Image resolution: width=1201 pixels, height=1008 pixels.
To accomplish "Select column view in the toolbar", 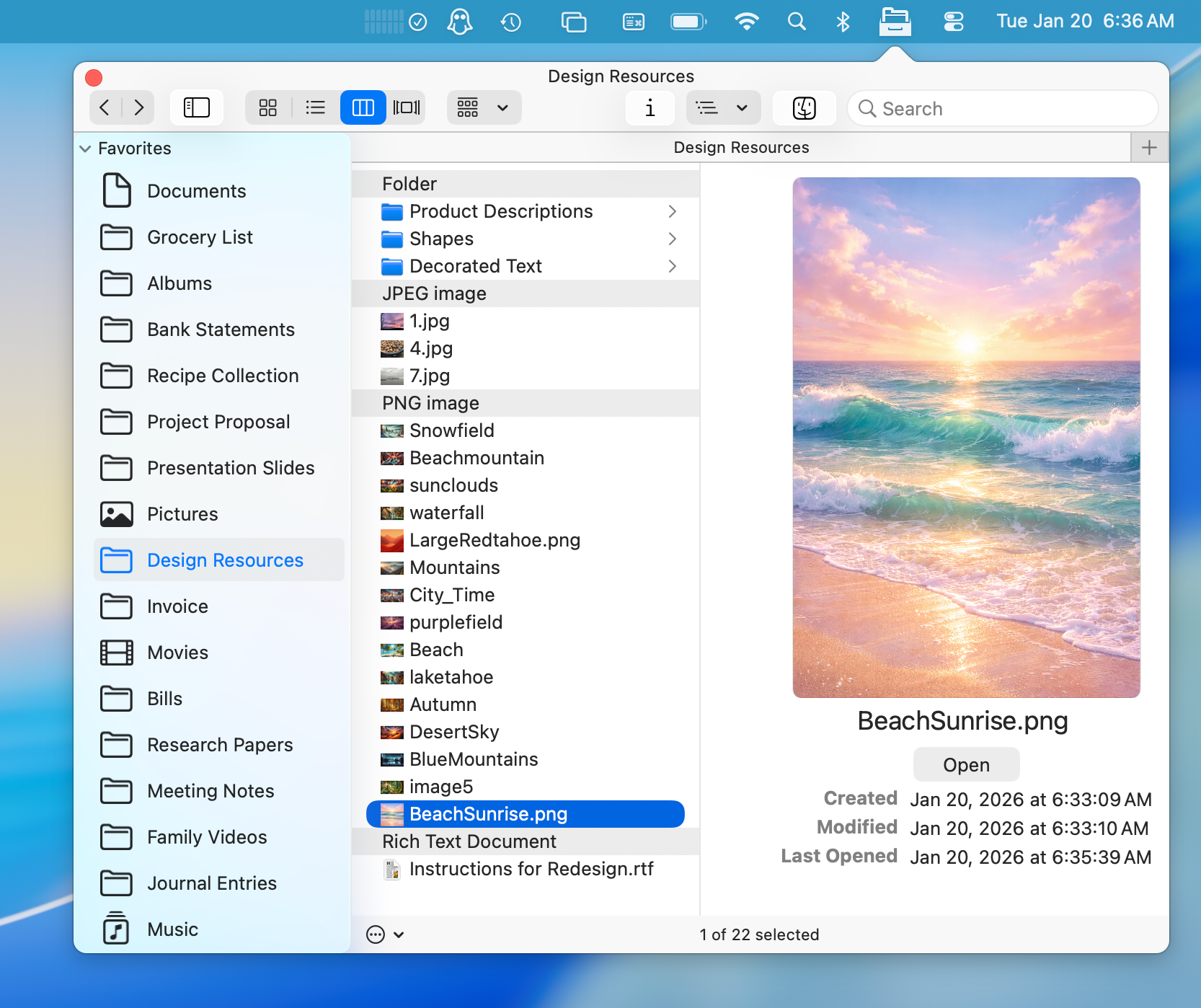I will coord(363,108).
